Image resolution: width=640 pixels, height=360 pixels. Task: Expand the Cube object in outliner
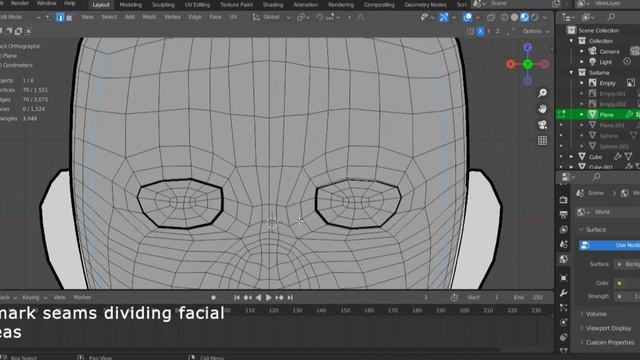[x=571, y=156]
